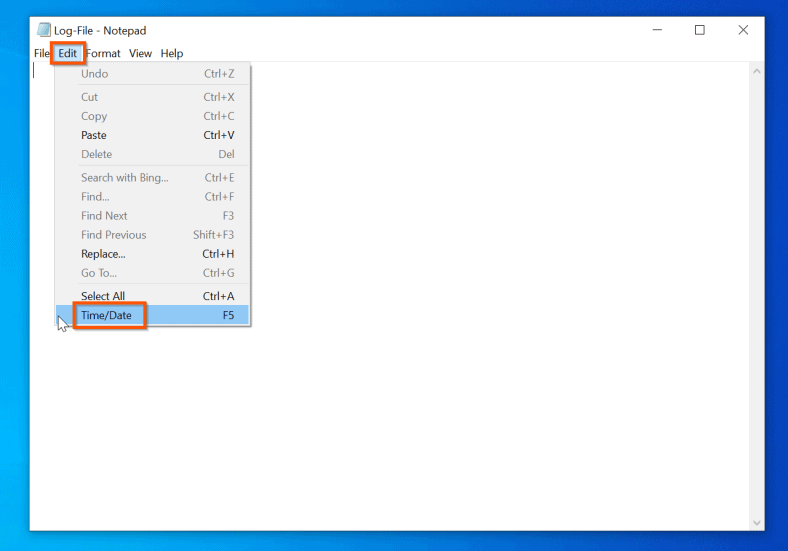Choose Find... in the Edit menu
The image size is (788, 551).
point(152,197)
